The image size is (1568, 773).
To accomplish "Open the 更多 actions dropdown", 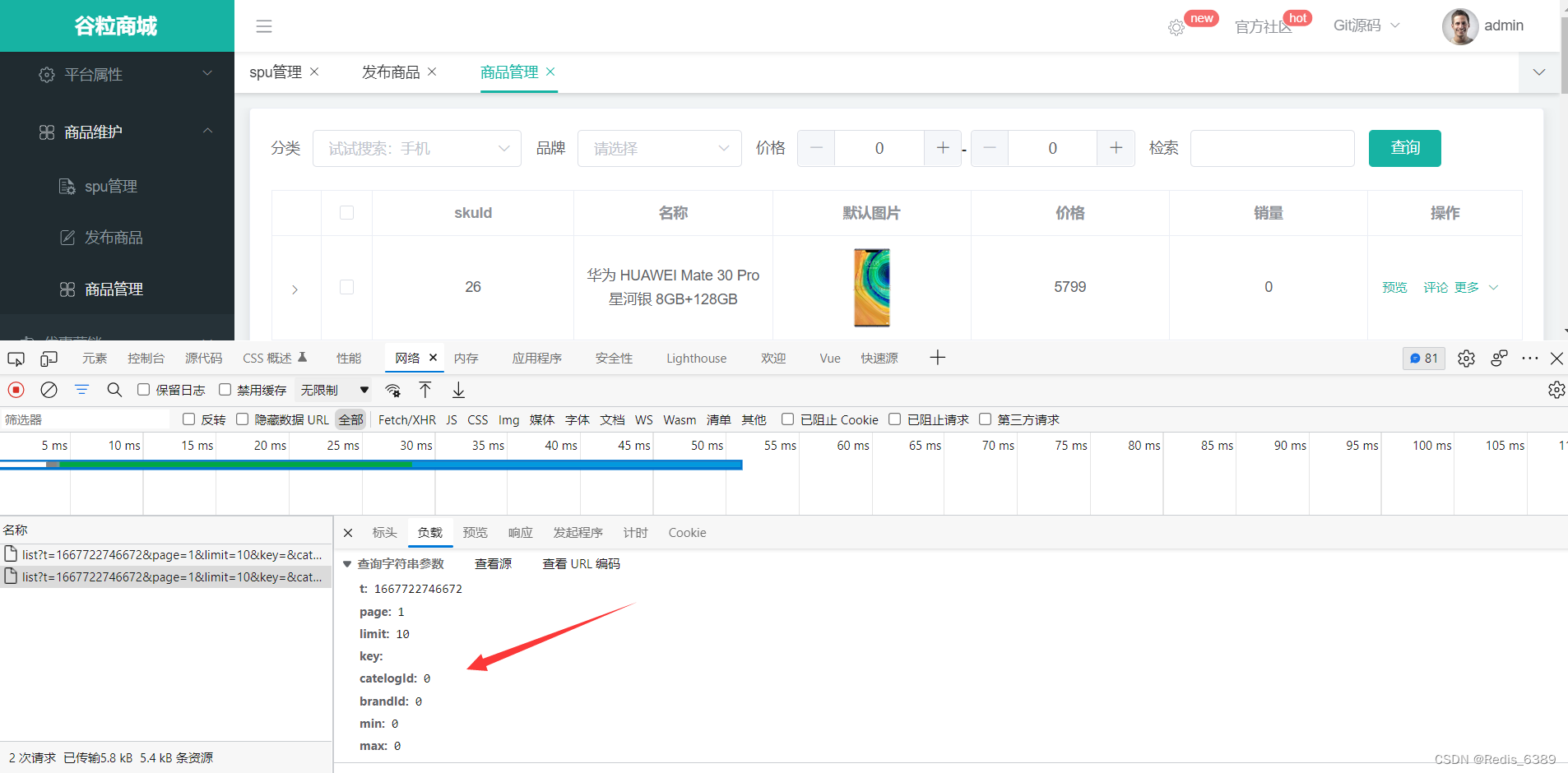I will [1476, 287].
